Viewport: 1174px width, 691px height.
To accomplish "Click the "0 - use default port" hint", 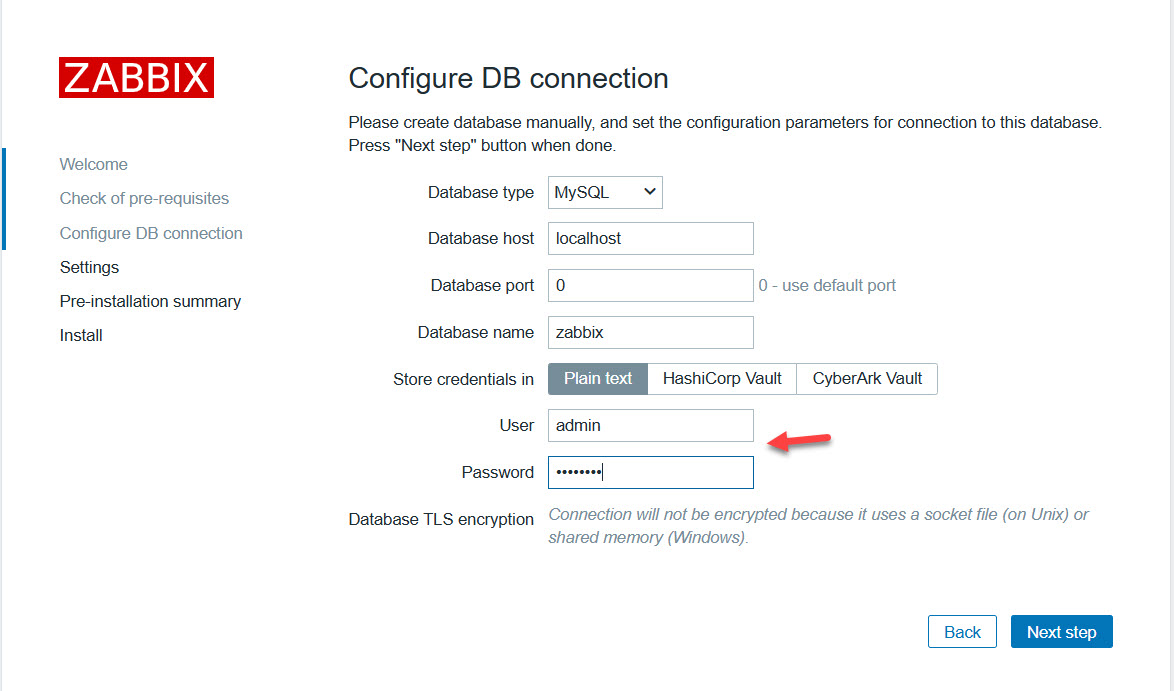I will [827, 285].
